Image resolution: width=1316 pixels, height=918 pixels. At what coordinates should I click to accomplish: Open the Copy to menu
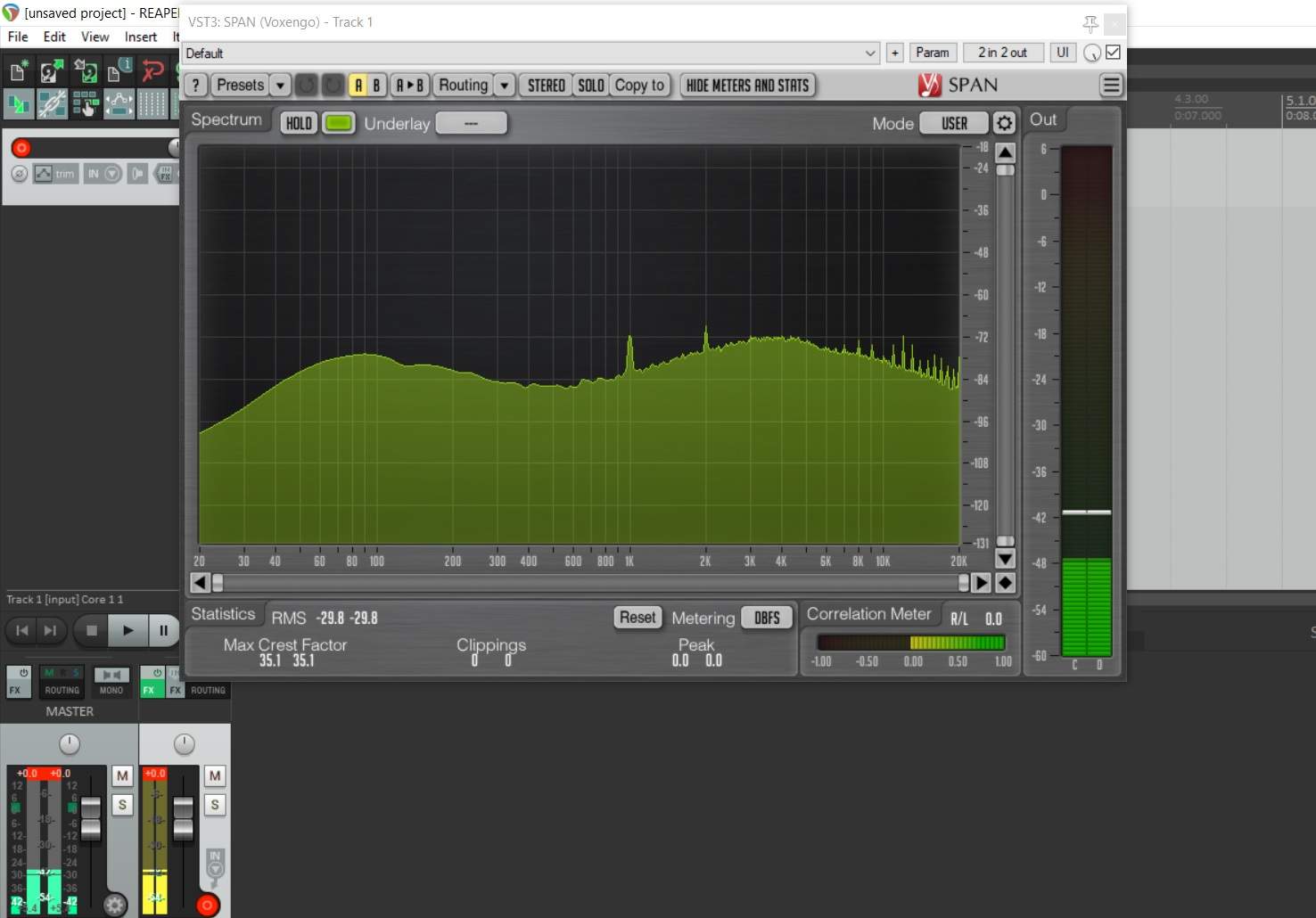click(x=640, y=86)
